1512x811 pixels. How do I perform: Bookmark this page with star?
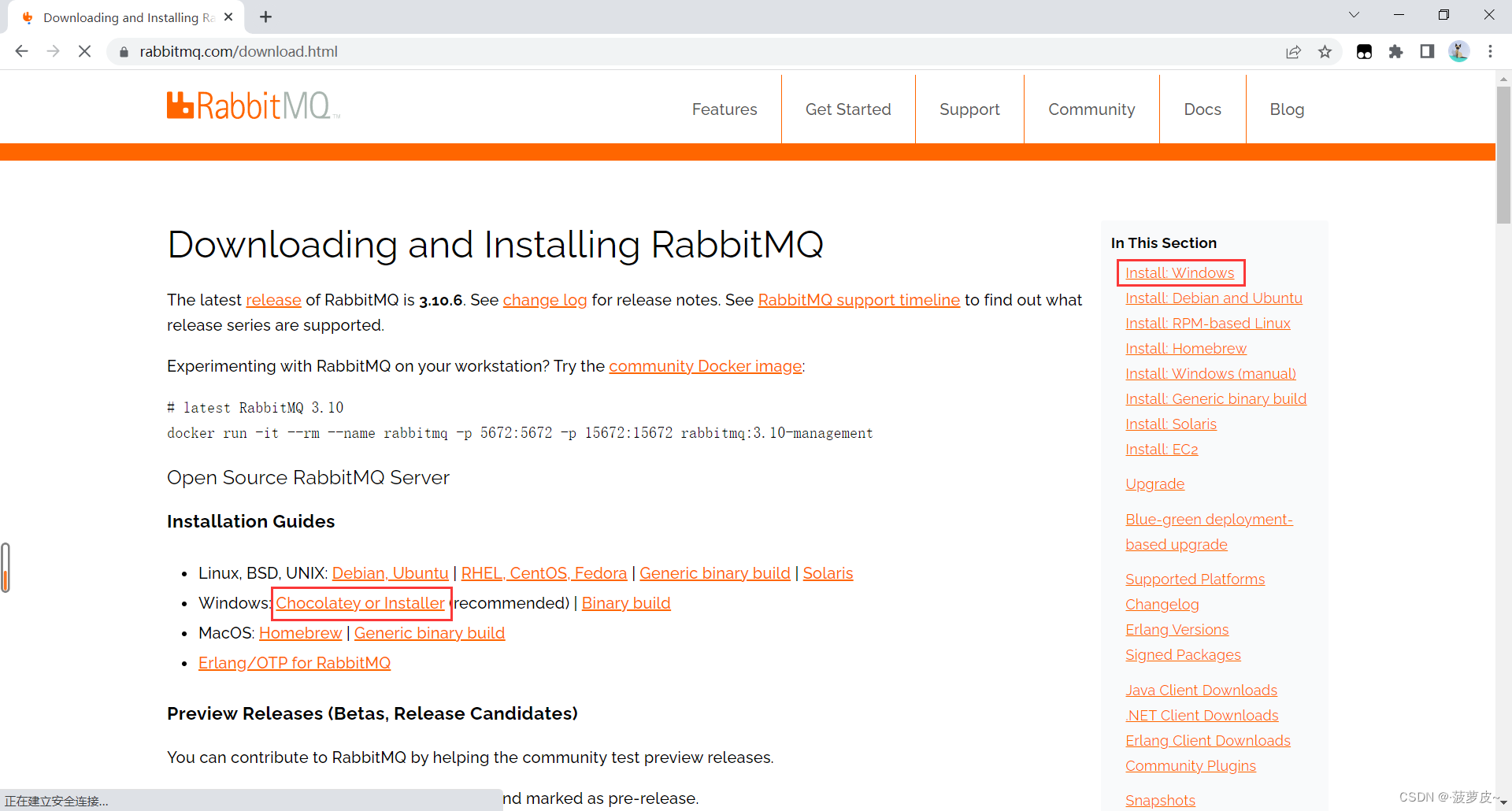[1325, 52]
